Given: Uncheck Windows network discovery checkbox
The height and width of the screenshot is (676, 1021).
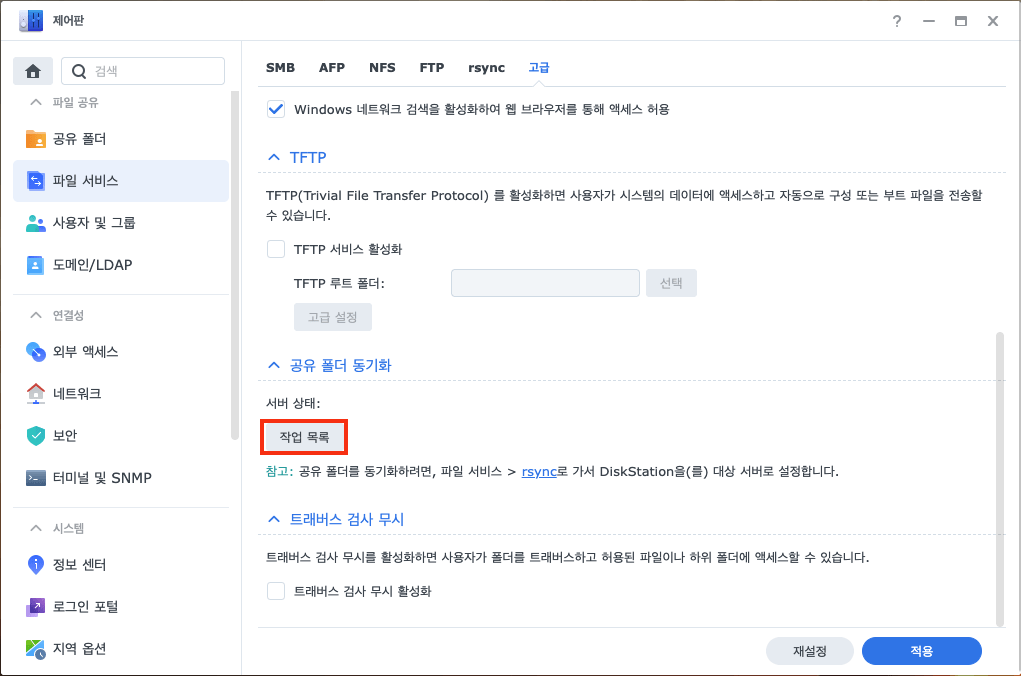Looking at the screenshot, I should coord(276,109).
